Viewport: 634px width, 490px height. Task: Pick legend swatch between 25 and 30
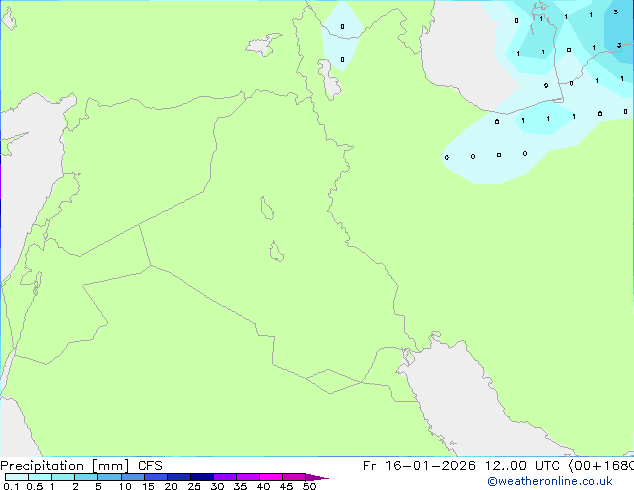click(201, 477)
